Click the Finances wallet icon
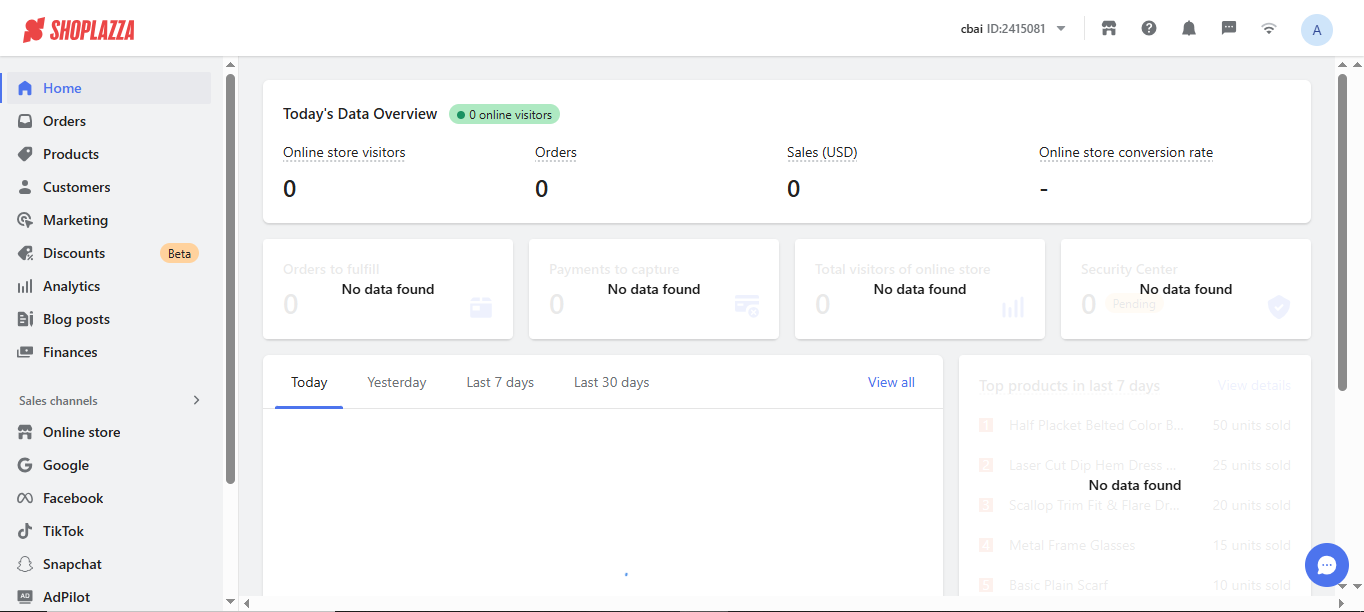Image resolution: width=1364 pixels, height=612 pixels. point(25,352)
